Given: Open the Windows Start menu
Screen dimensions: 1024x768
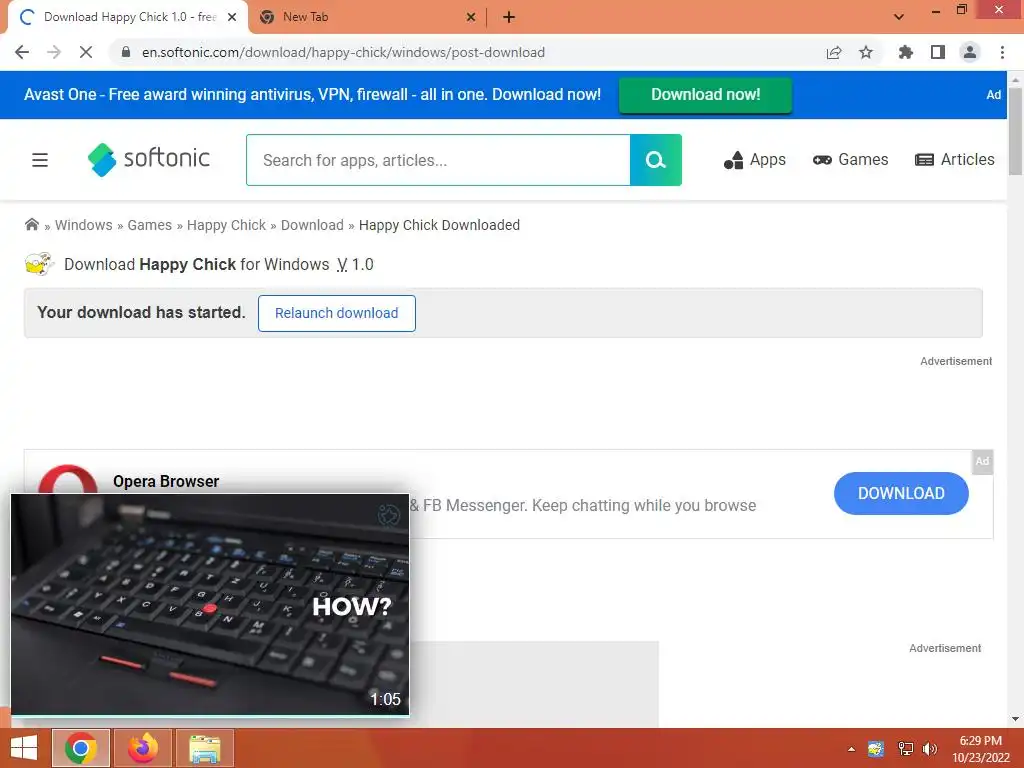Looking at the screenshot, I should click(x=24, y=748).
